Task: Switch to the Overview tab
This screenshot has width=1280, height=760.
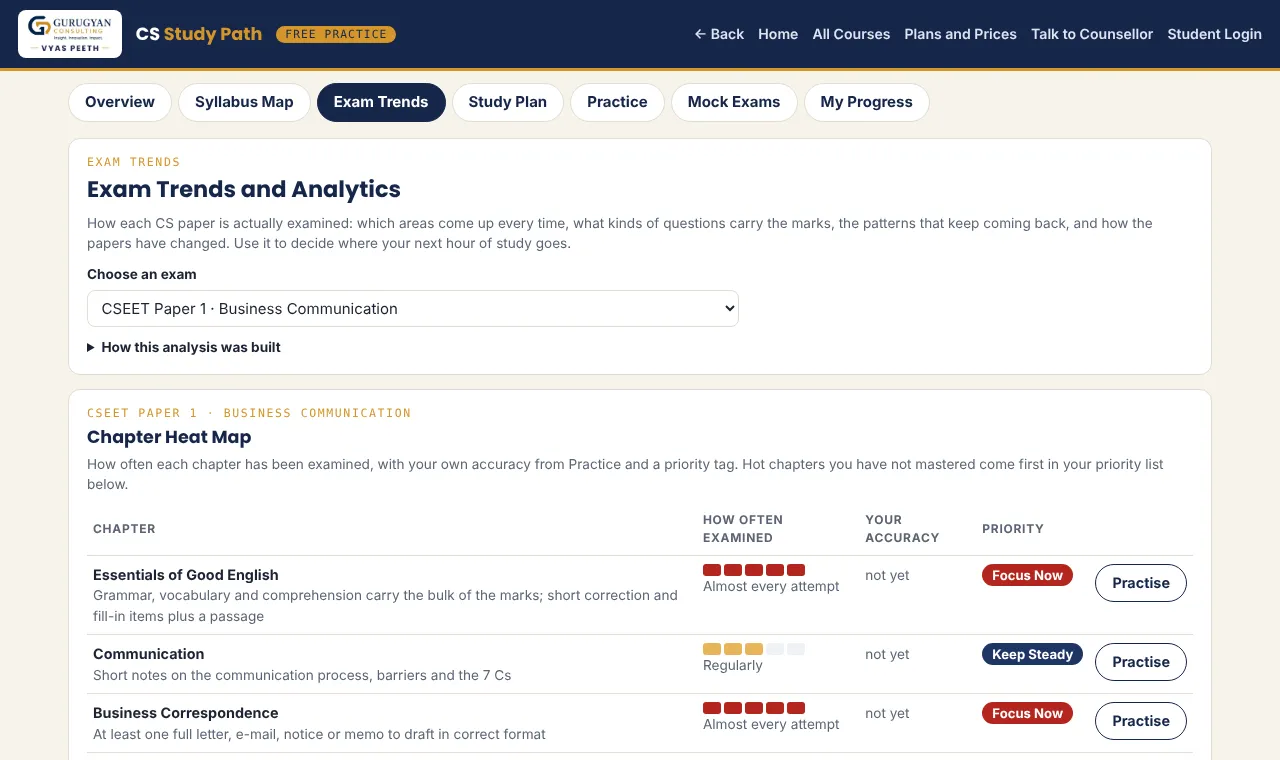Action: (x=120, y=102)
